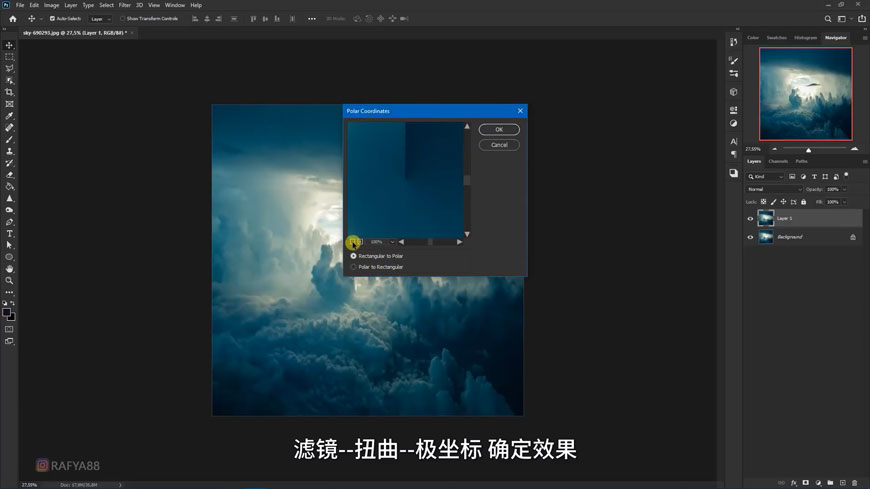This screenshot has height=489, width=870.
Task: Hide Layer 1 using its eye icon
Action: [x=750, y=218]
